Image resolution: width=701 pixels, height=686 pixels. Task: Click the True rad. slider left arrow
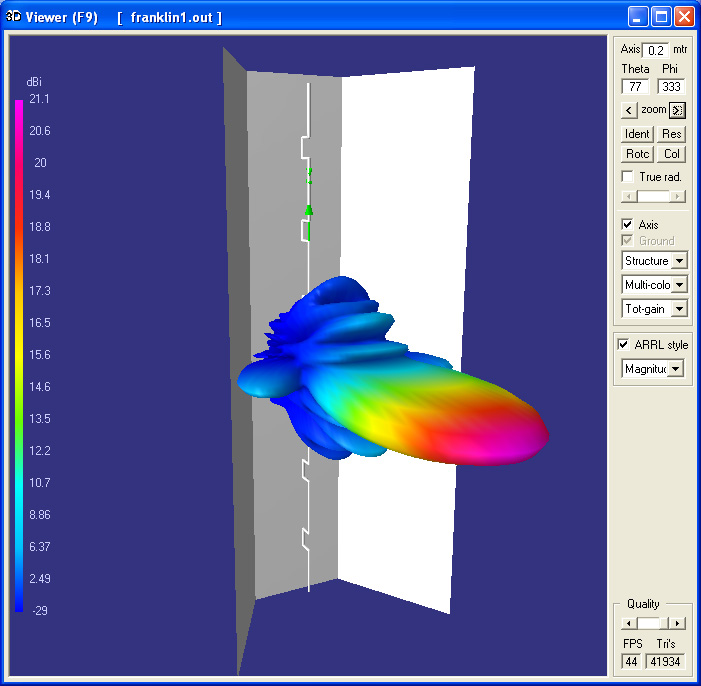629,196
